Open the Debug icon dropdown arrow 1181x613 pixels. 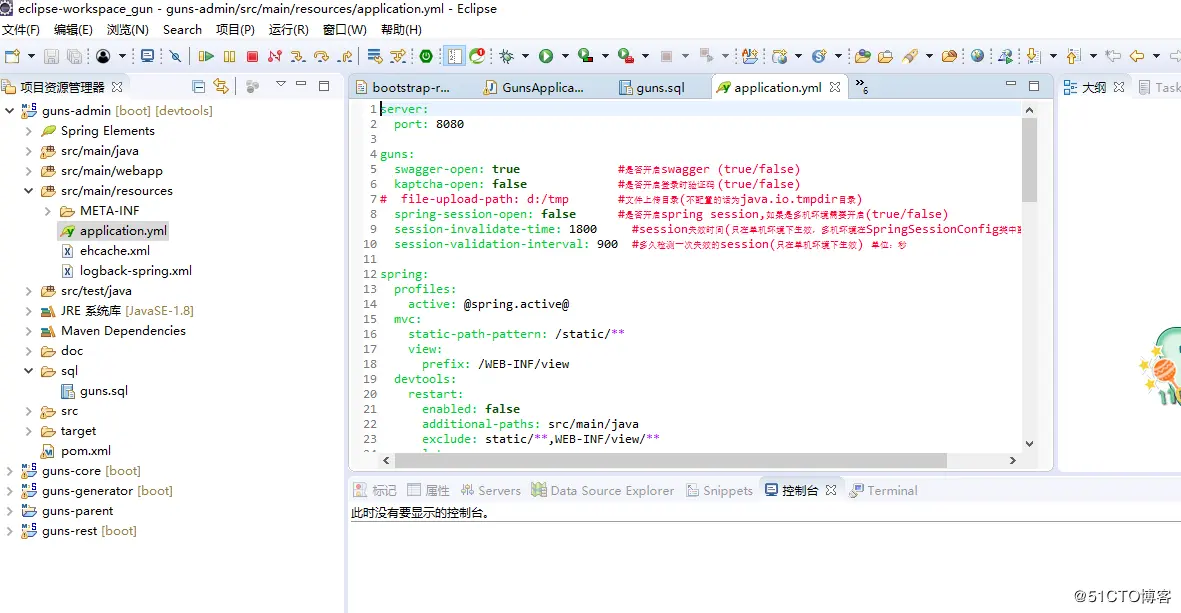coord(526,56)
